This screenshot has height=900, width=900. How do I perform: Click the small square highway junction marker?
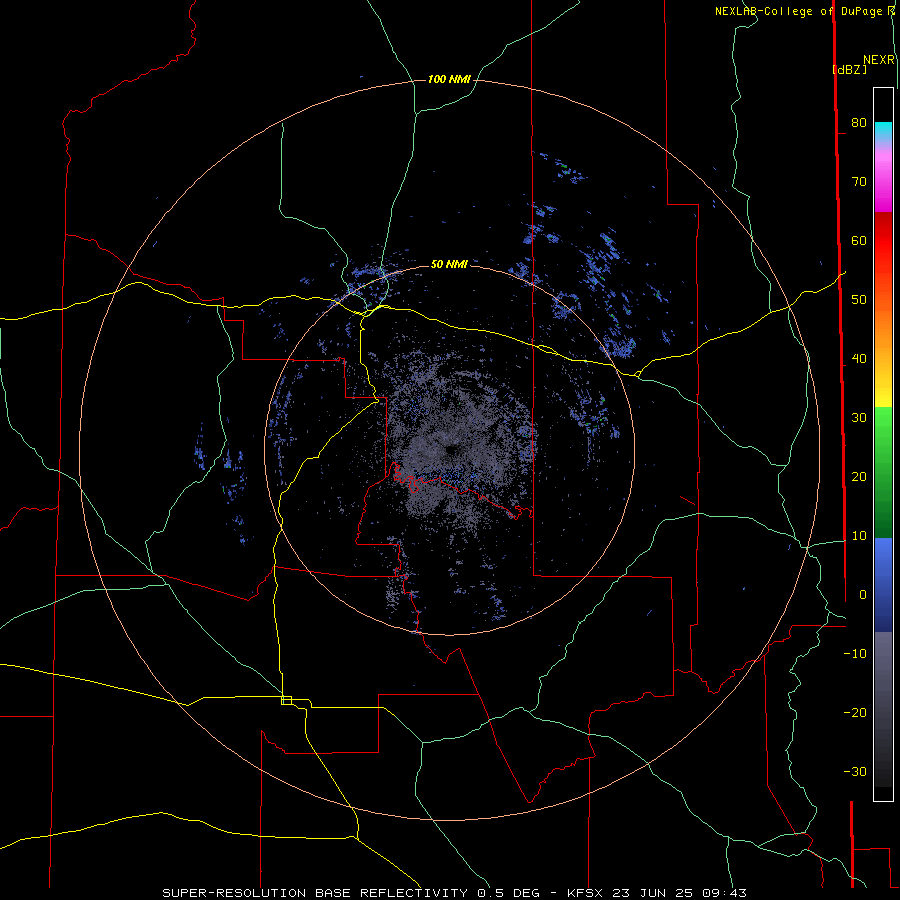point(286,700)
